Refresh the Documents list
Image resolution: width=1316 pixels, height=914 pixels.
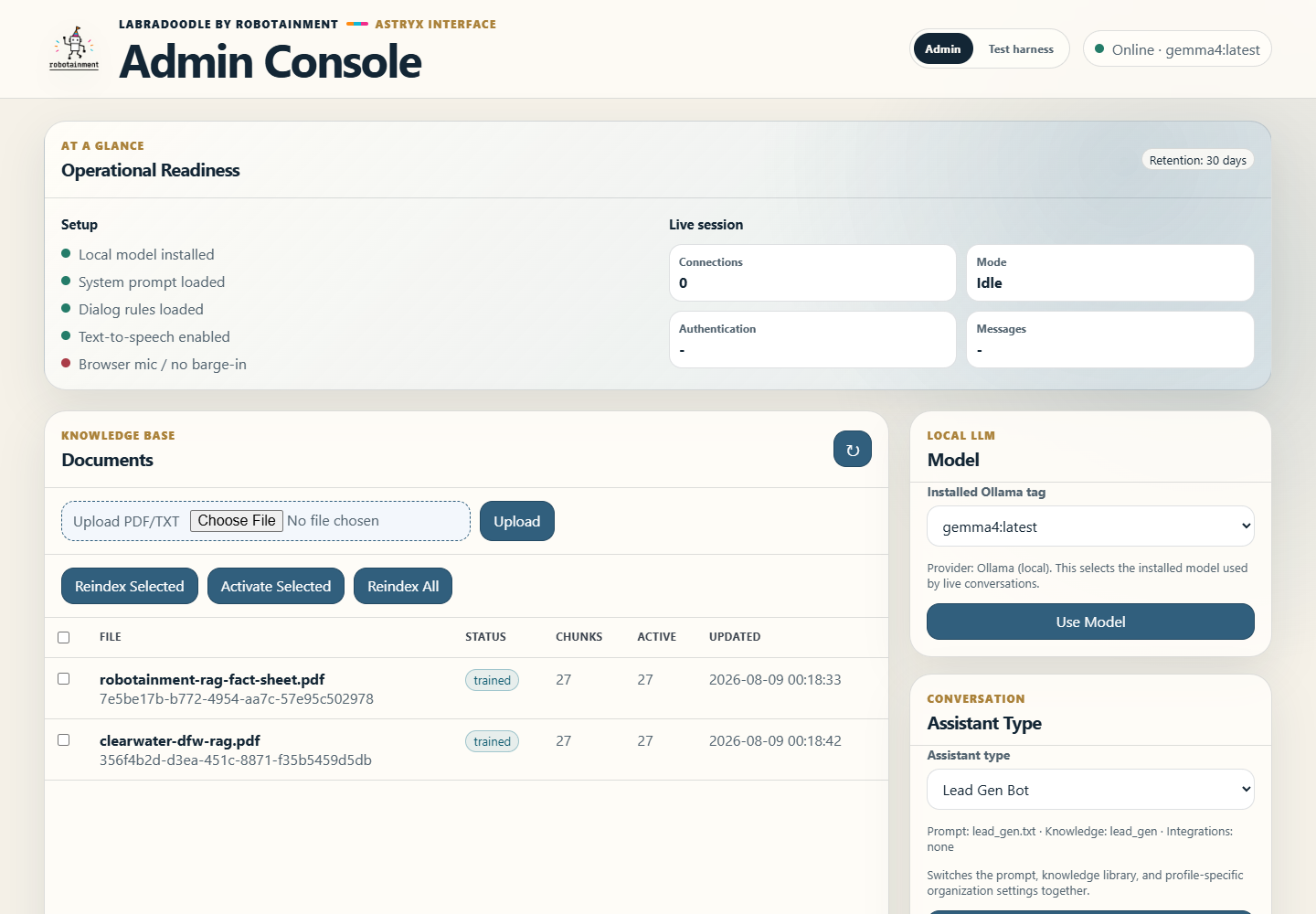pyautogui.click(x=853, y=450)
